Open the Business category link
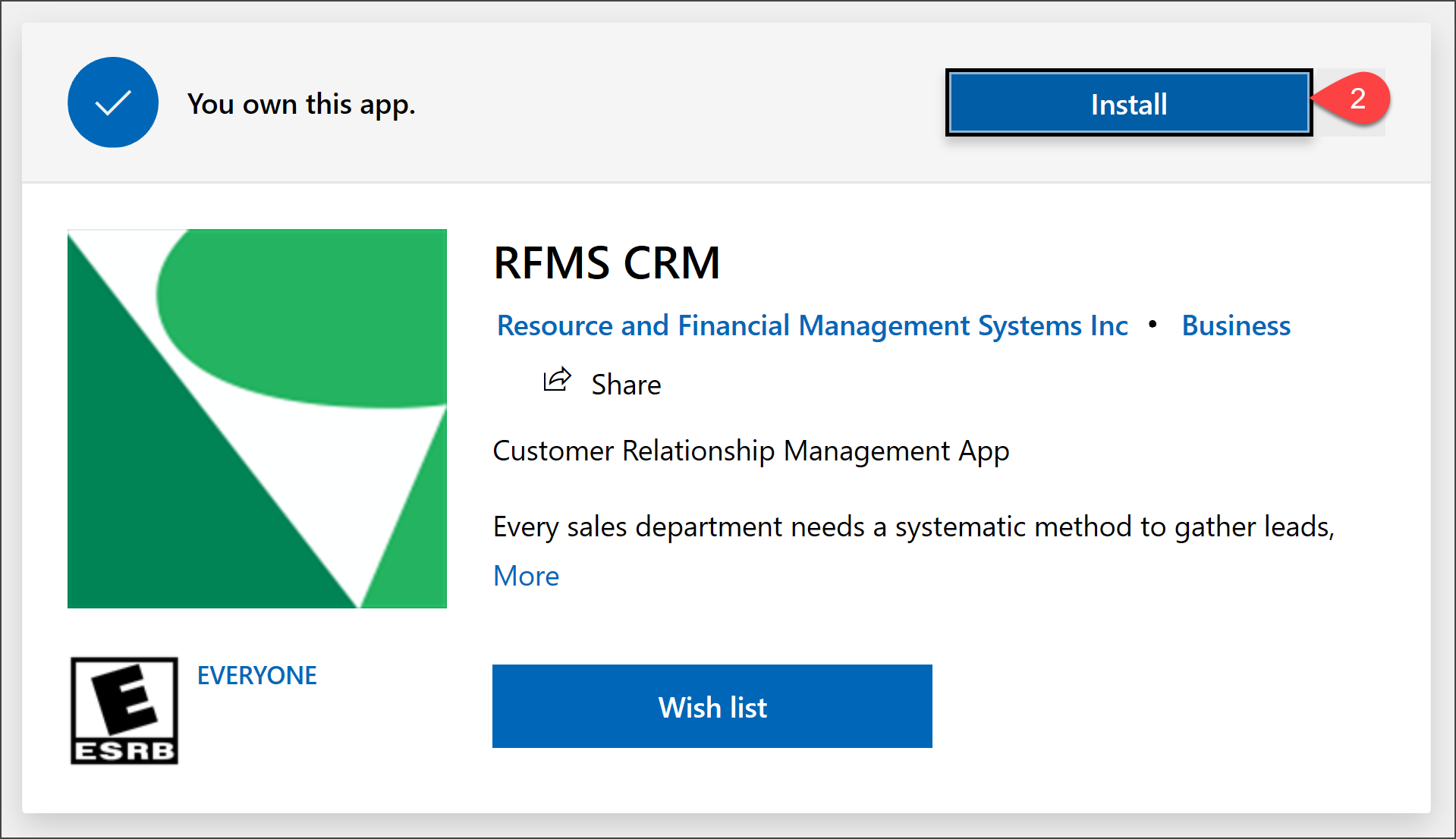1456x839 pixels. coord(1236,325)
